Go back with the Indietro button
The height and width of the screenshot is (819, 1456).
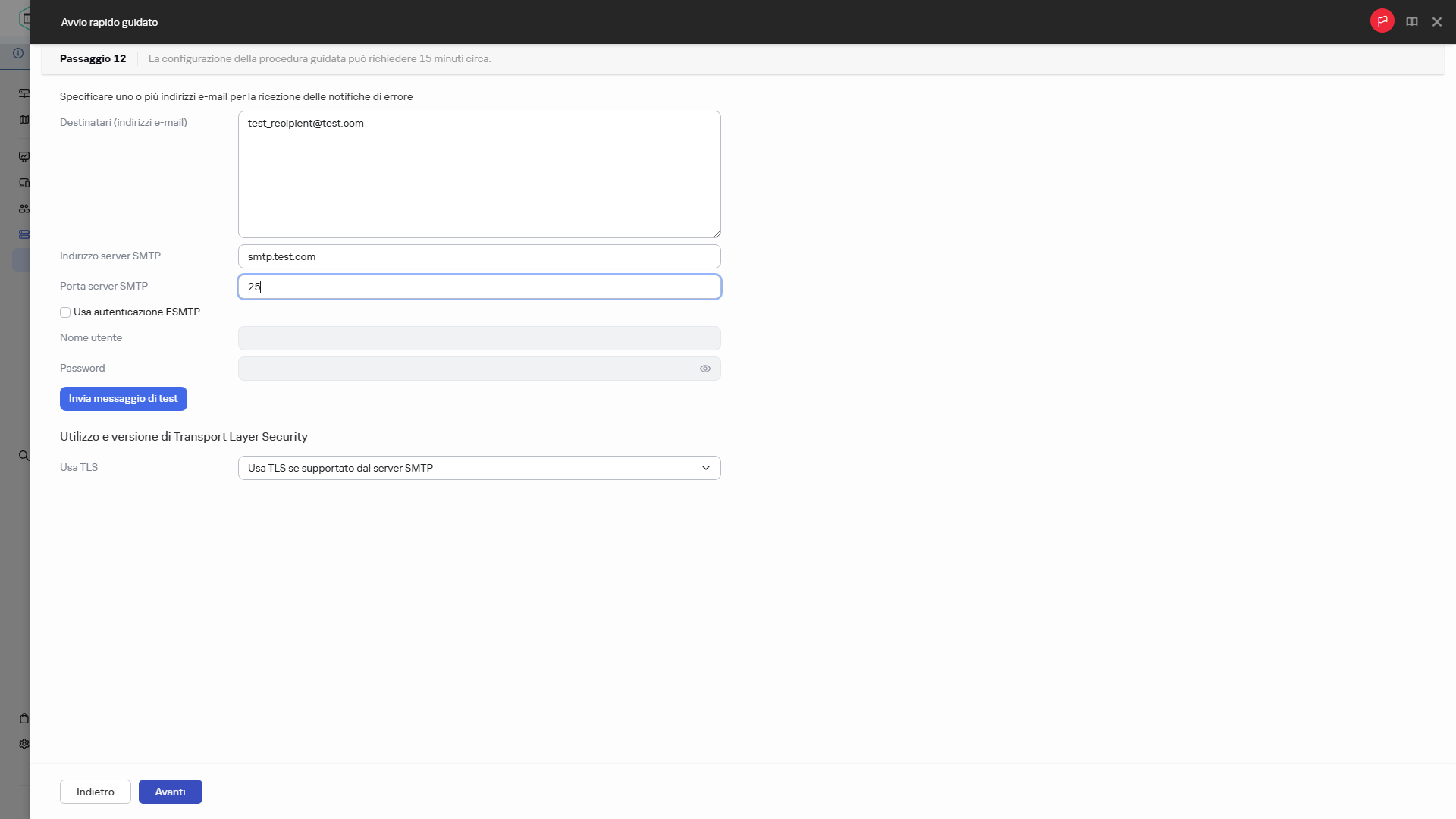click(95, 792)
